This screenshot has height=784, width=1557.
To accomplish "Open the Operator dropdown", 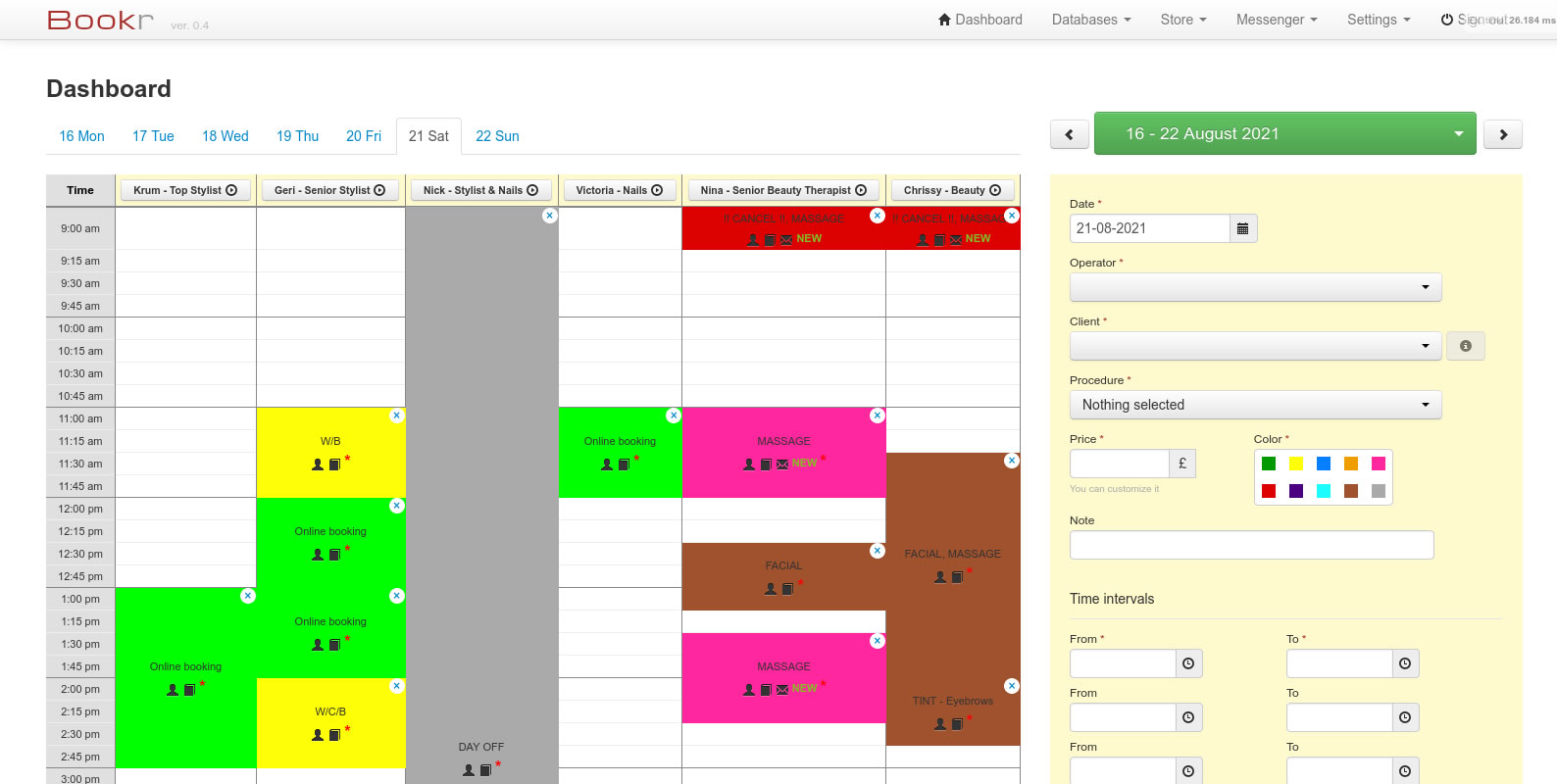I will pyautogui.click(x=1255, y=287).
